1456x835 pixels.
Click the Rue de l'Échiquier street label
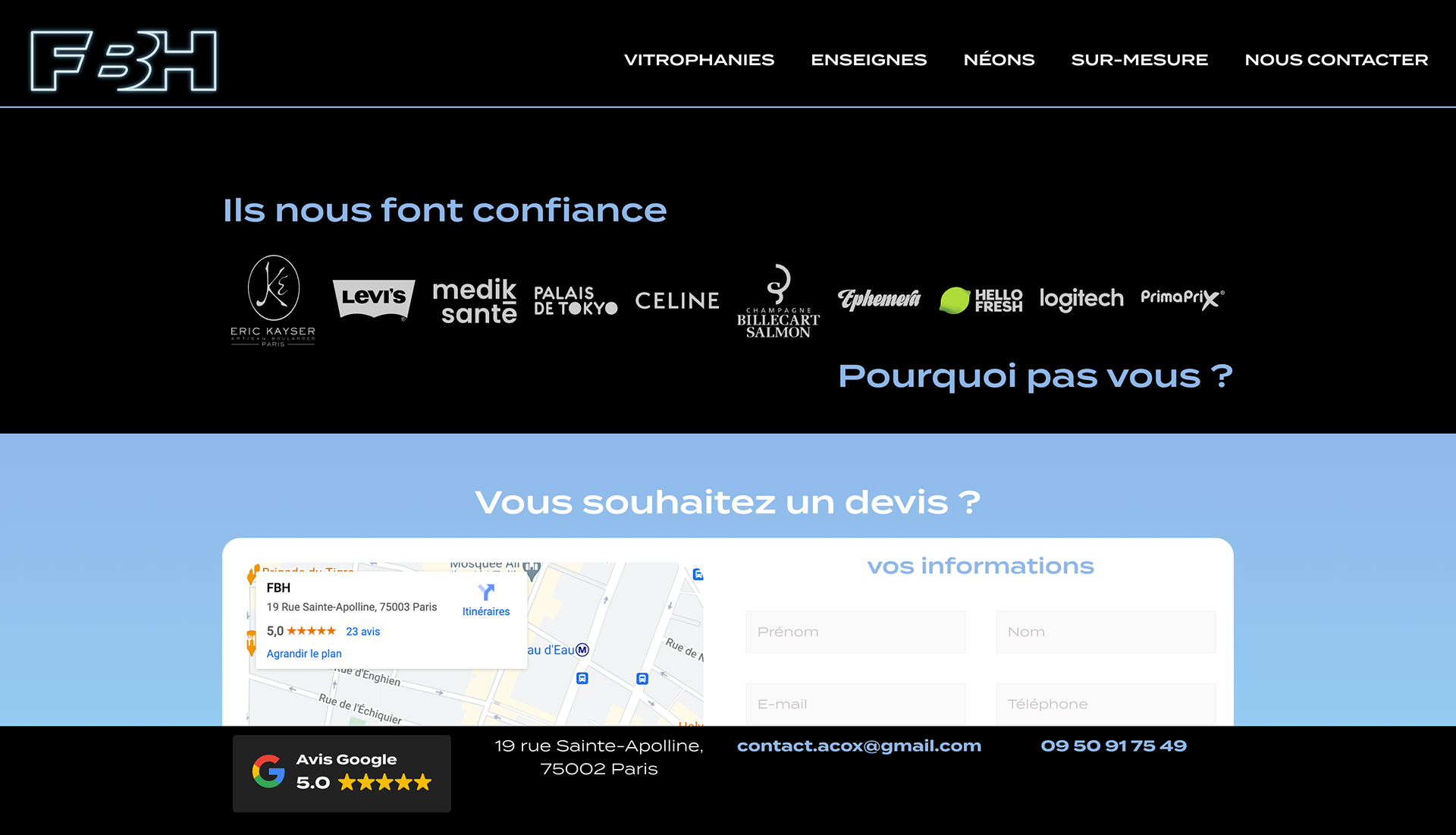(x=360, y=708)
